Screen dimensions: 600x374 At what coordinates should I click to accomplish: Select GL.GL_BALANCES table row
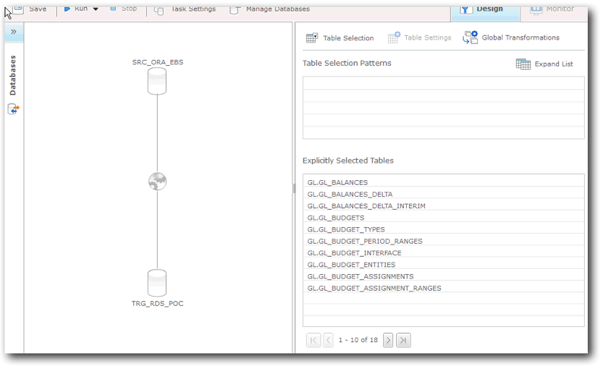pos(443,182)
